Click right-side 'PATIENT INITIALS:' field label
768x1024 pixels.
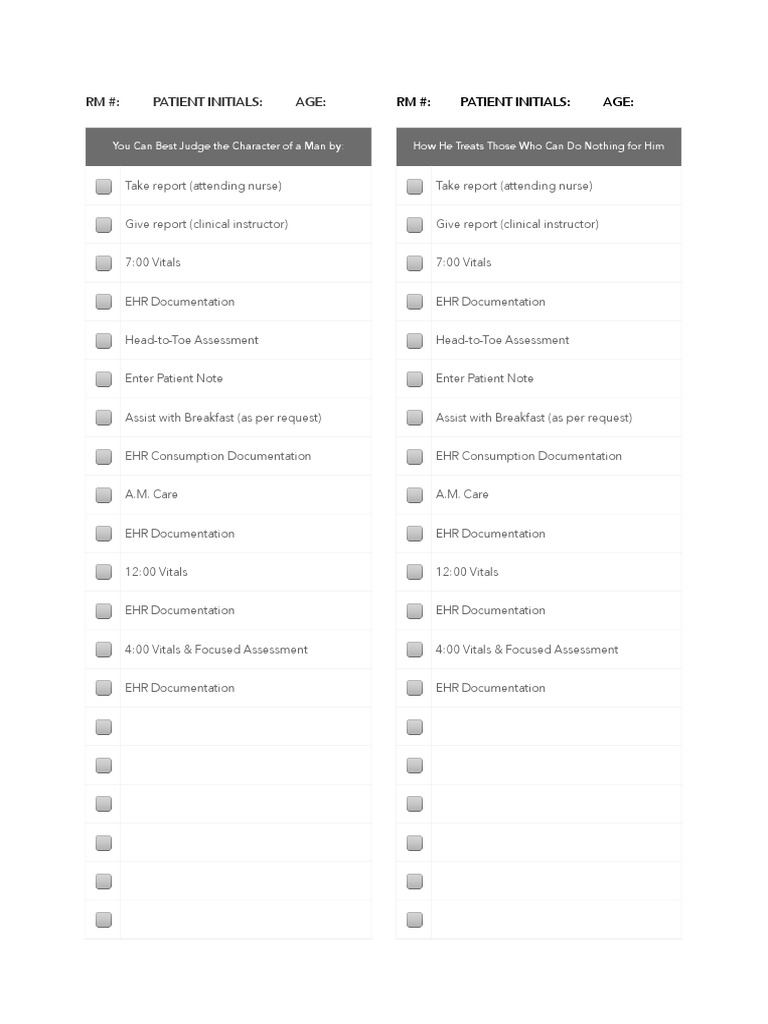pos(515,102)
